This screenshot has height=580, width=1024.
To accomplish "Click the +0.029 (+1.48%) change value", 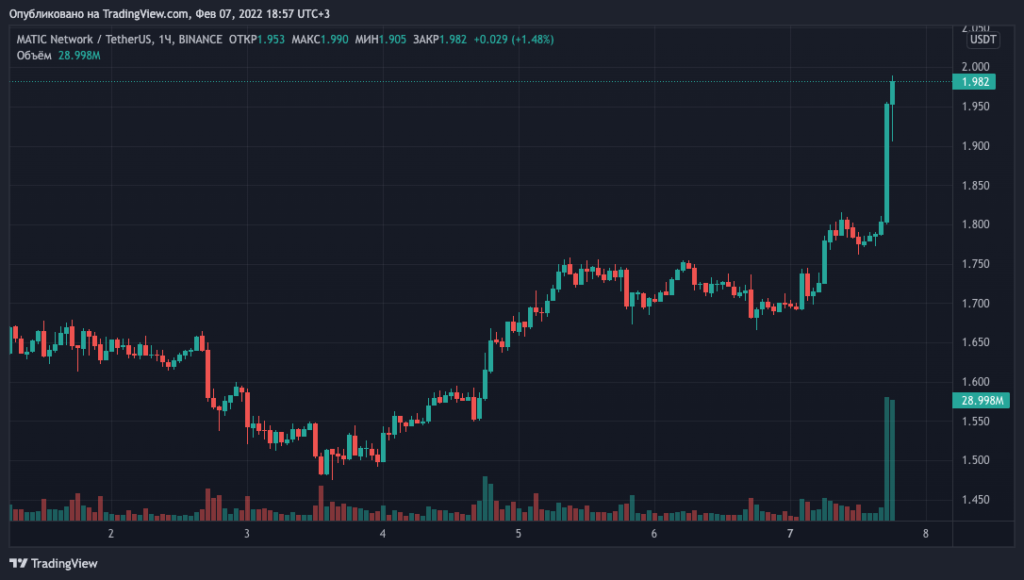I will click(513, 40).
